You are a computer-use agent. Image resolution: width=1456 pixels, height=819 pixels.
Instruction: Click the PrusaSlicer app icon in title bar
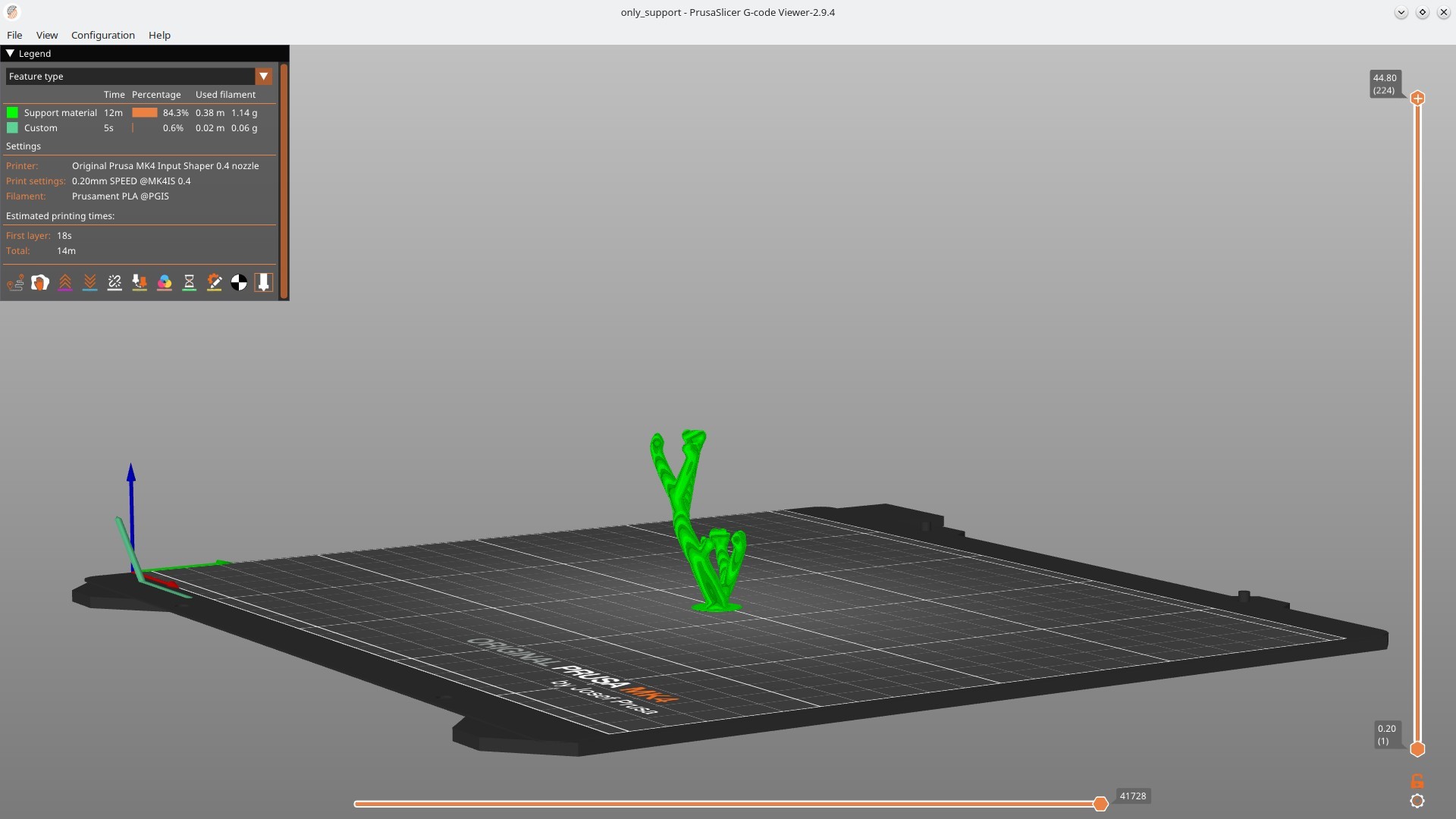(x=12, y=12)
